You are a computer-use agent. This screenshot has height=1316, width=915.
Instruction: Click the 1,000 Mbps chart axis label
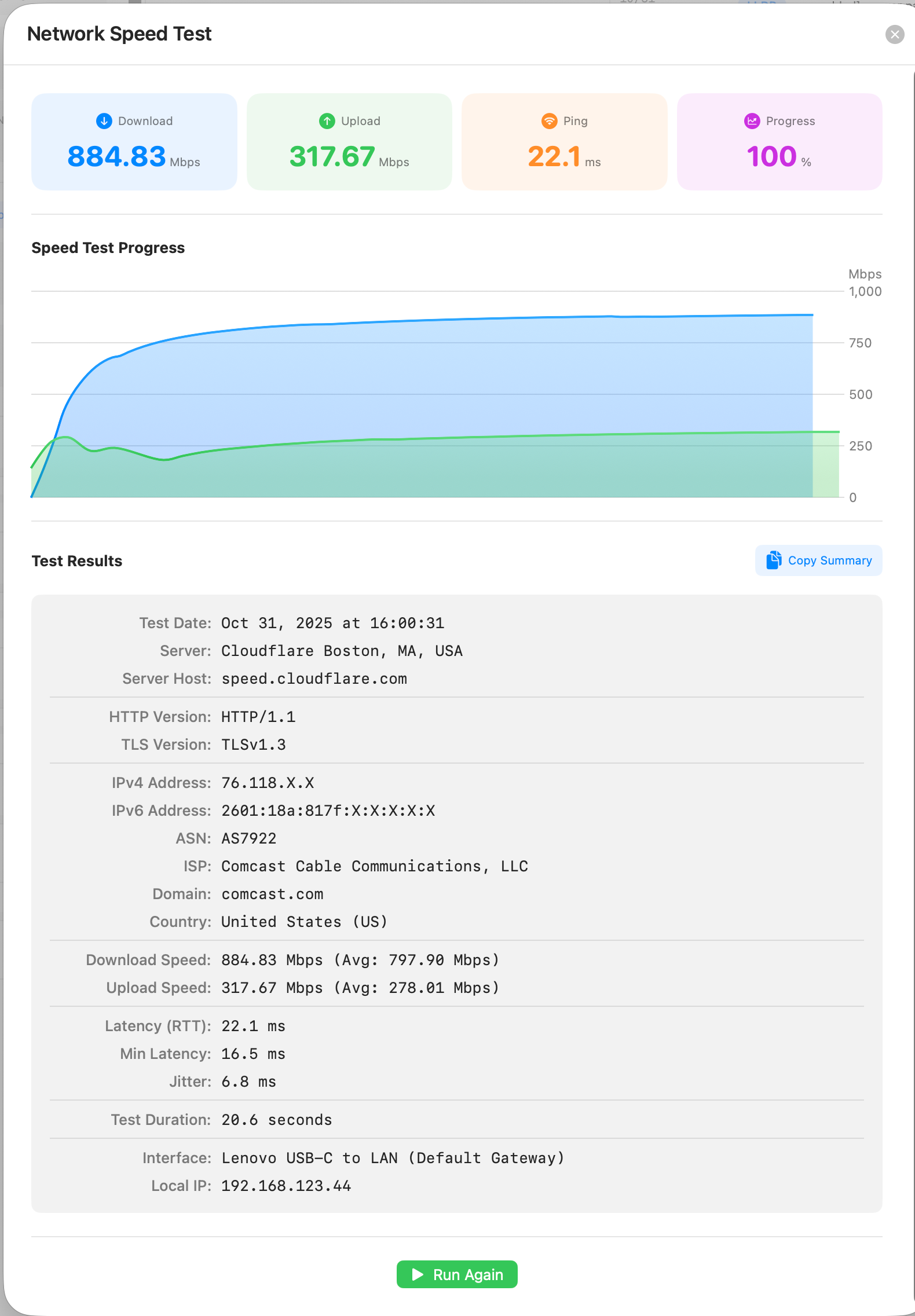(865, 292)
